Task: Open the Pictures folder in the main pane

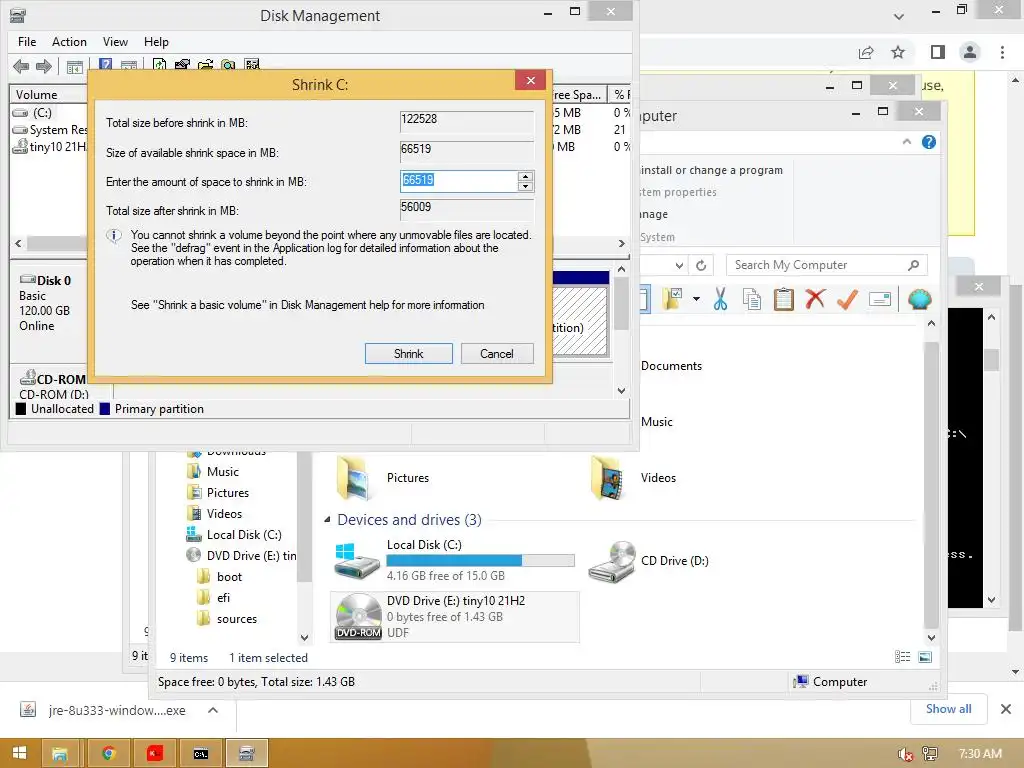Action: (x=385, y=478)
